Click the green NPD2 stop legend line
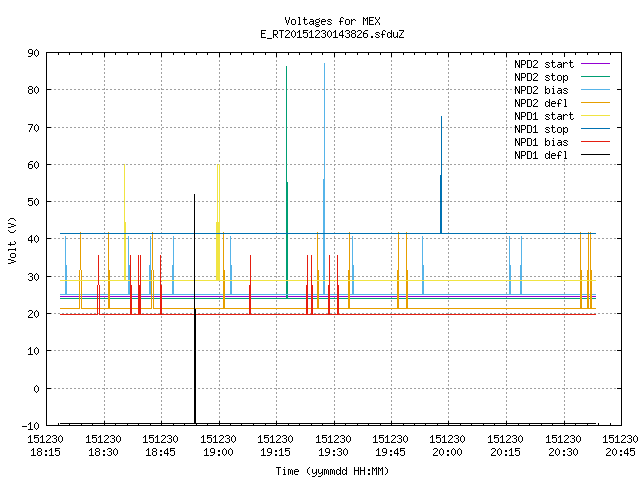640x480 pixels. coord(595,77)
